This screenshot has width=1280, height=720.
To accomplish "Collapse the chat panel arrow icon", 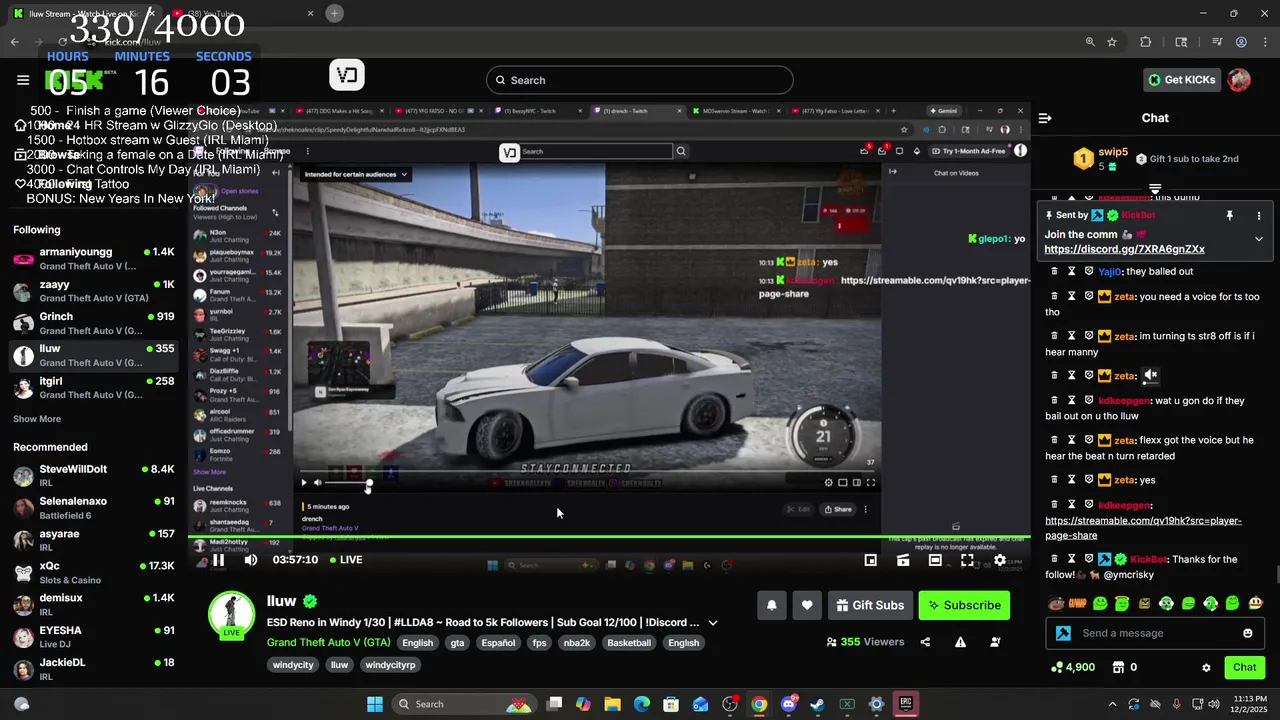I will click(1045, 118).
